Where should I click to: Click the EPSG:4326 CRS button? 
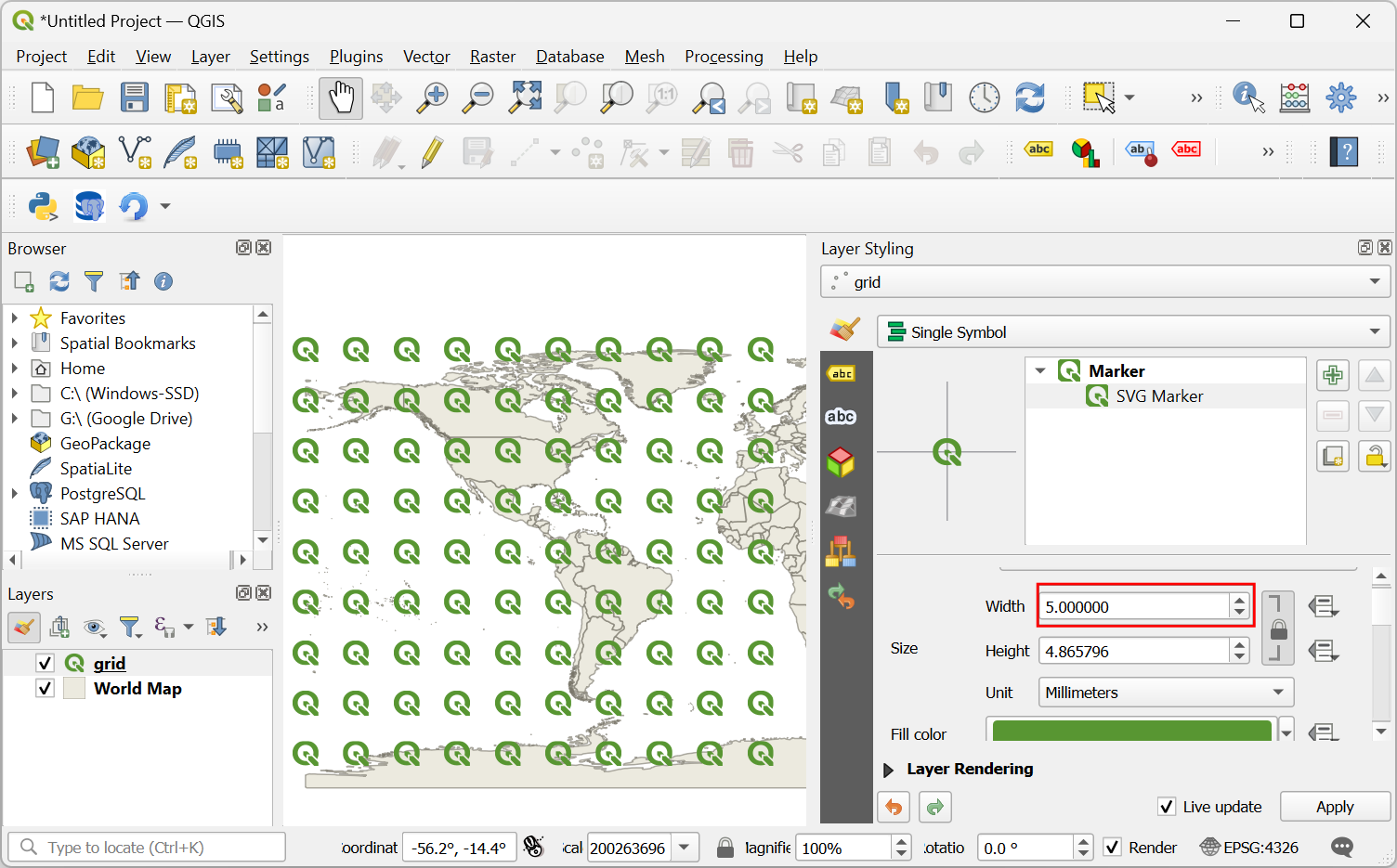[1249, 848]
